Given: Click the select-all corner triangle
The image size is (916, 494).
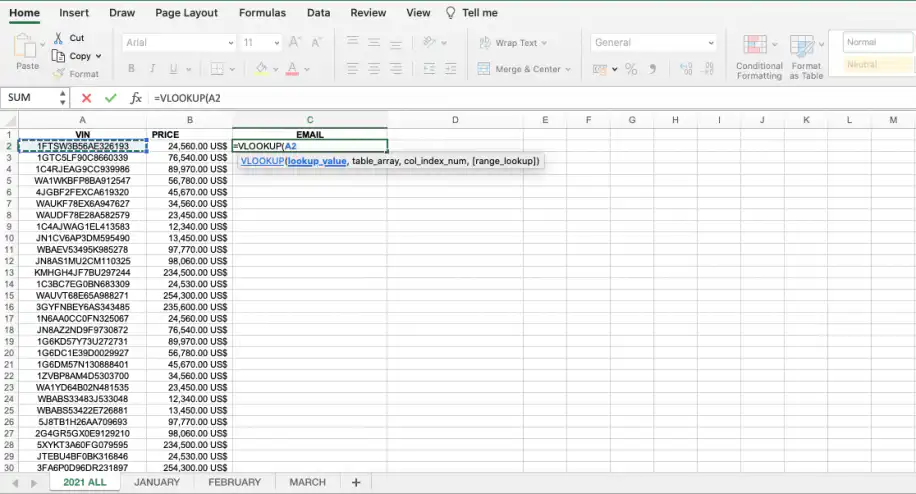Looking at the screenshot, I should (10, 120).
